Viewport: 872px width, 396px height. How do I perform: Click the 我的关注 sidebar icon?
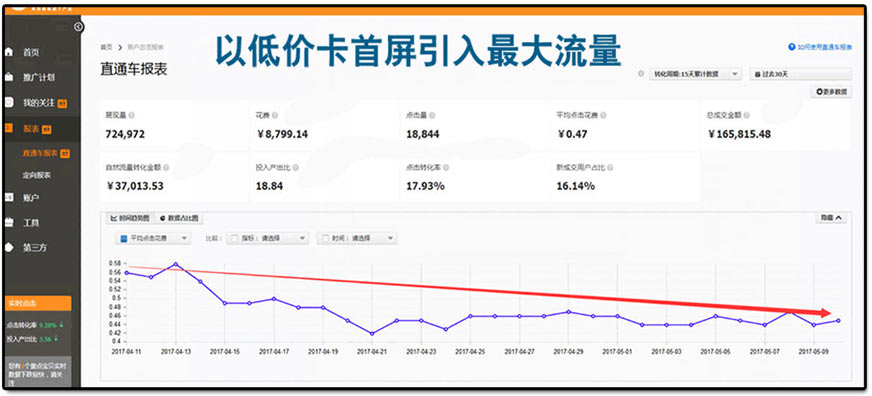(8, 103)
